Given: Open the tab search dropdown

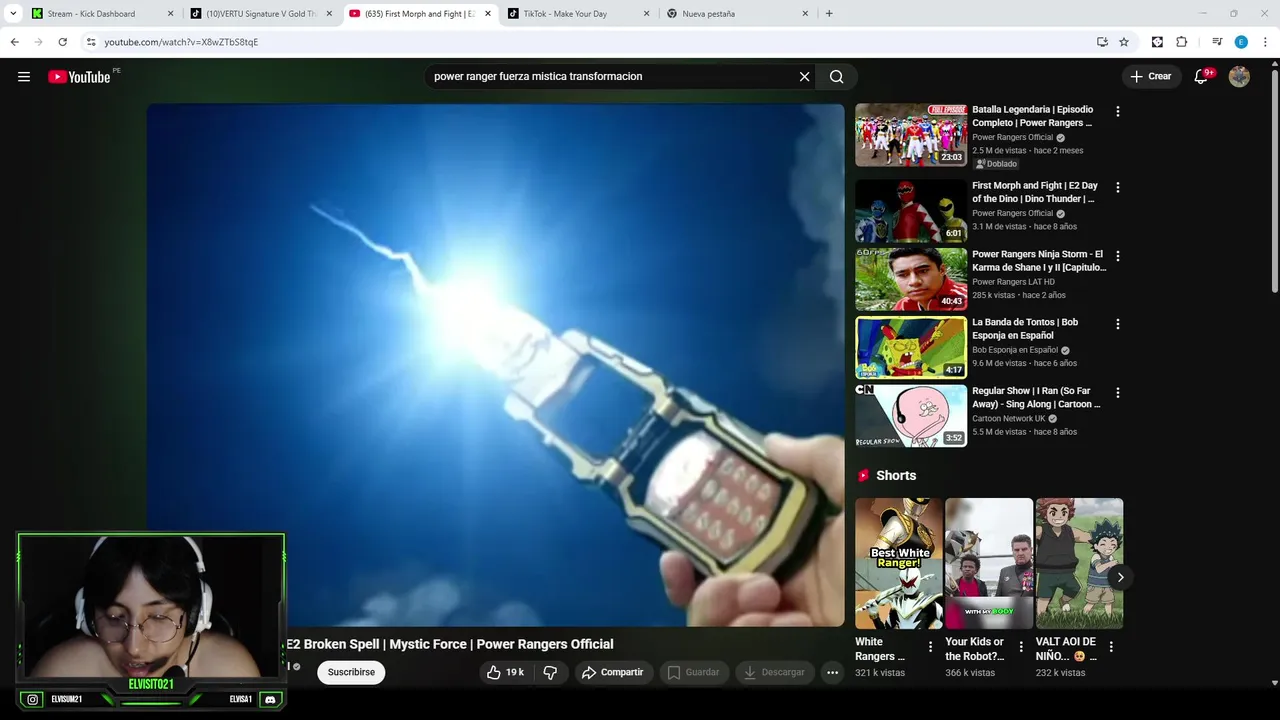Looking at the screenshot, I should pos(13,14).
